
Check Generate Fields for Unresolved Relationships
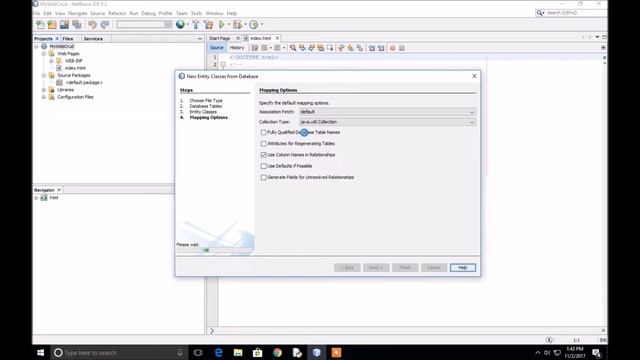click(263, 178)
